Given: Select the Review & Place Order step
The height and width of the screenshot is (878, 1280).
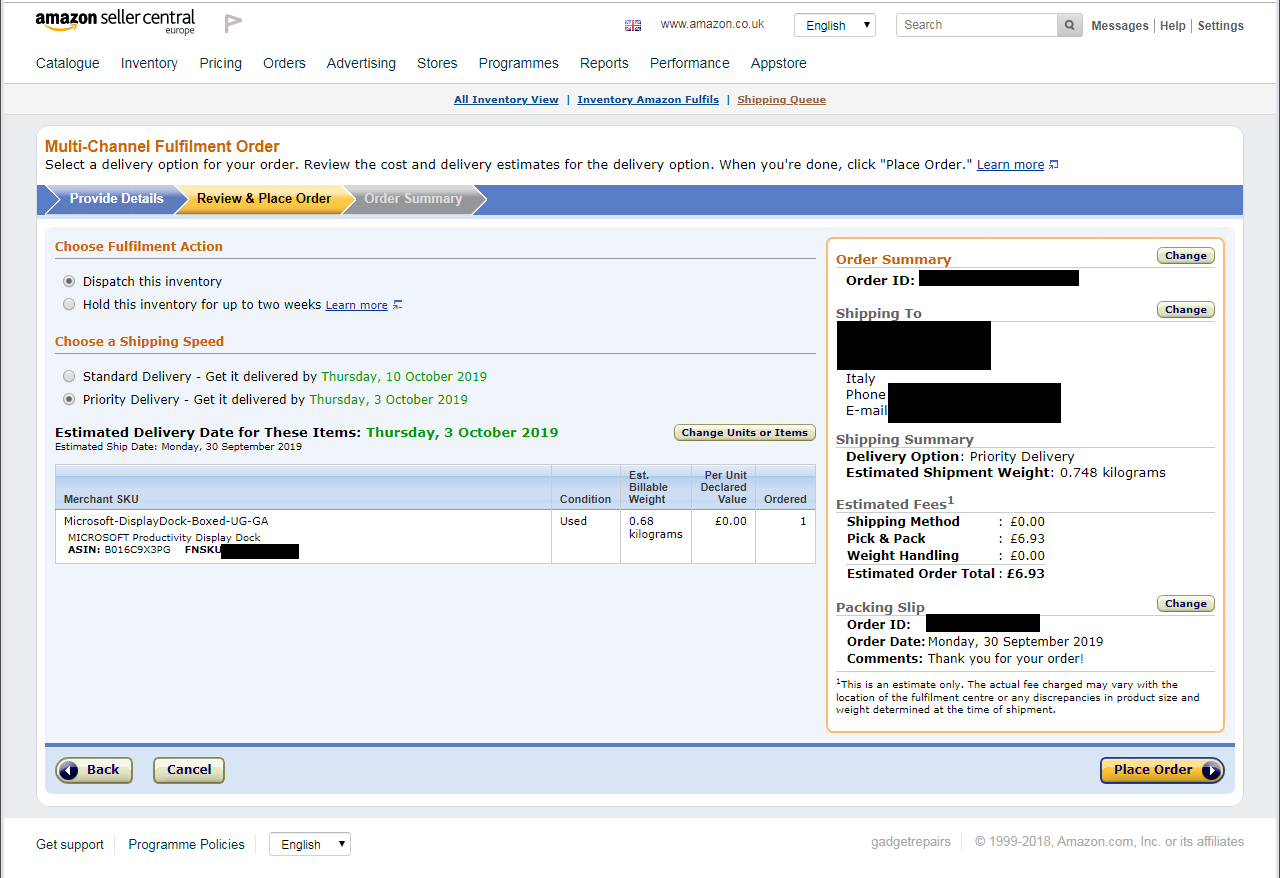Looking at the screenshot, I should (264, 199).
